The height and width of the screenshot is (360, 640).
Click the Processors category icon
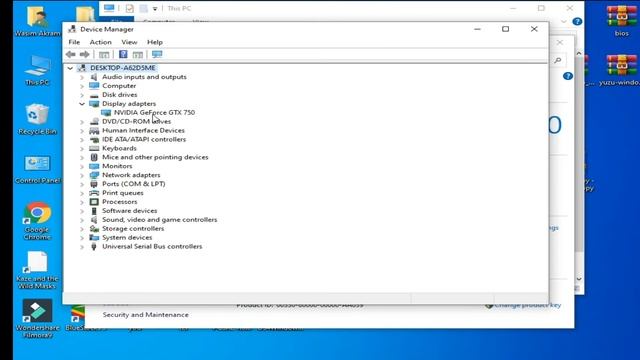94,202
